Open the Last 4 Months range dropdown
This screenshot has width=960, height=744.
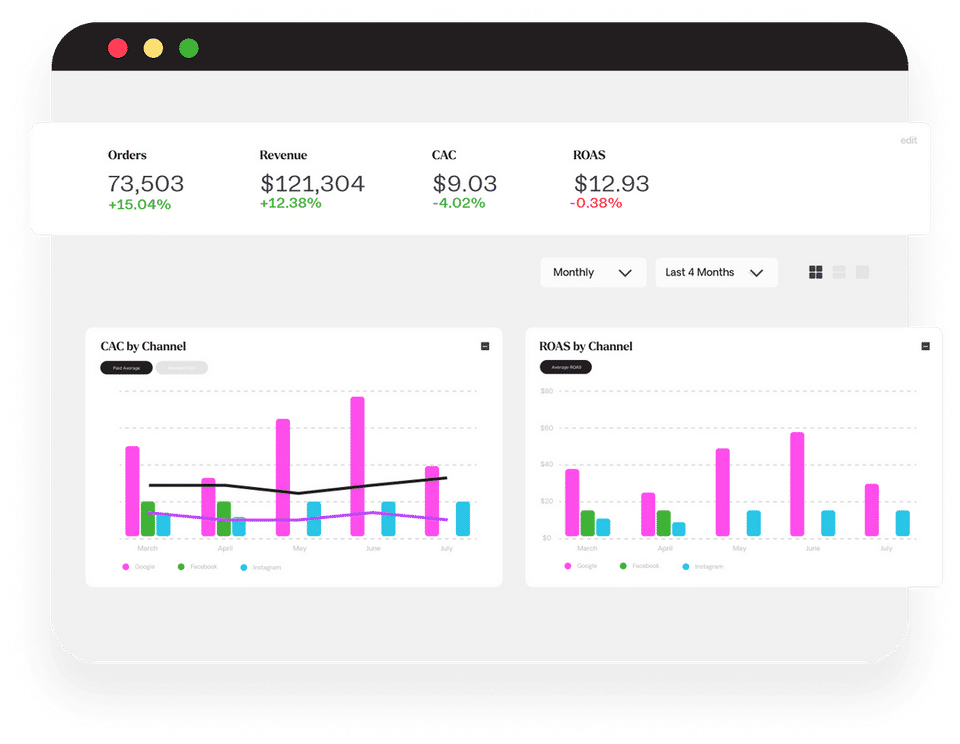pyautogui.click(x=716, y=272)
